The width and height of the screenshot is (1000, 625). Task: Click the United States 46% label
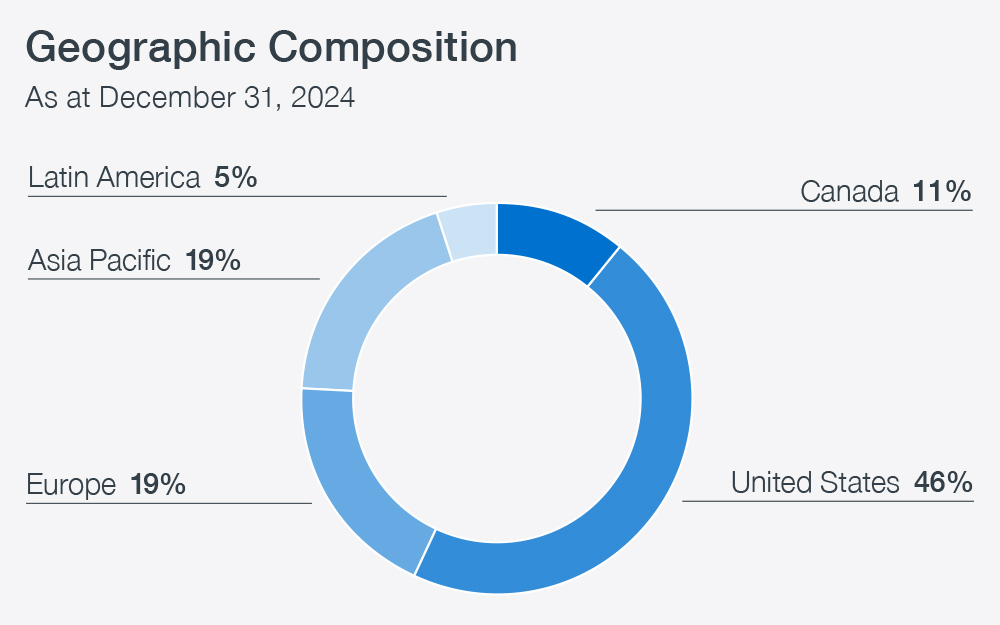[x=851, y=482]
